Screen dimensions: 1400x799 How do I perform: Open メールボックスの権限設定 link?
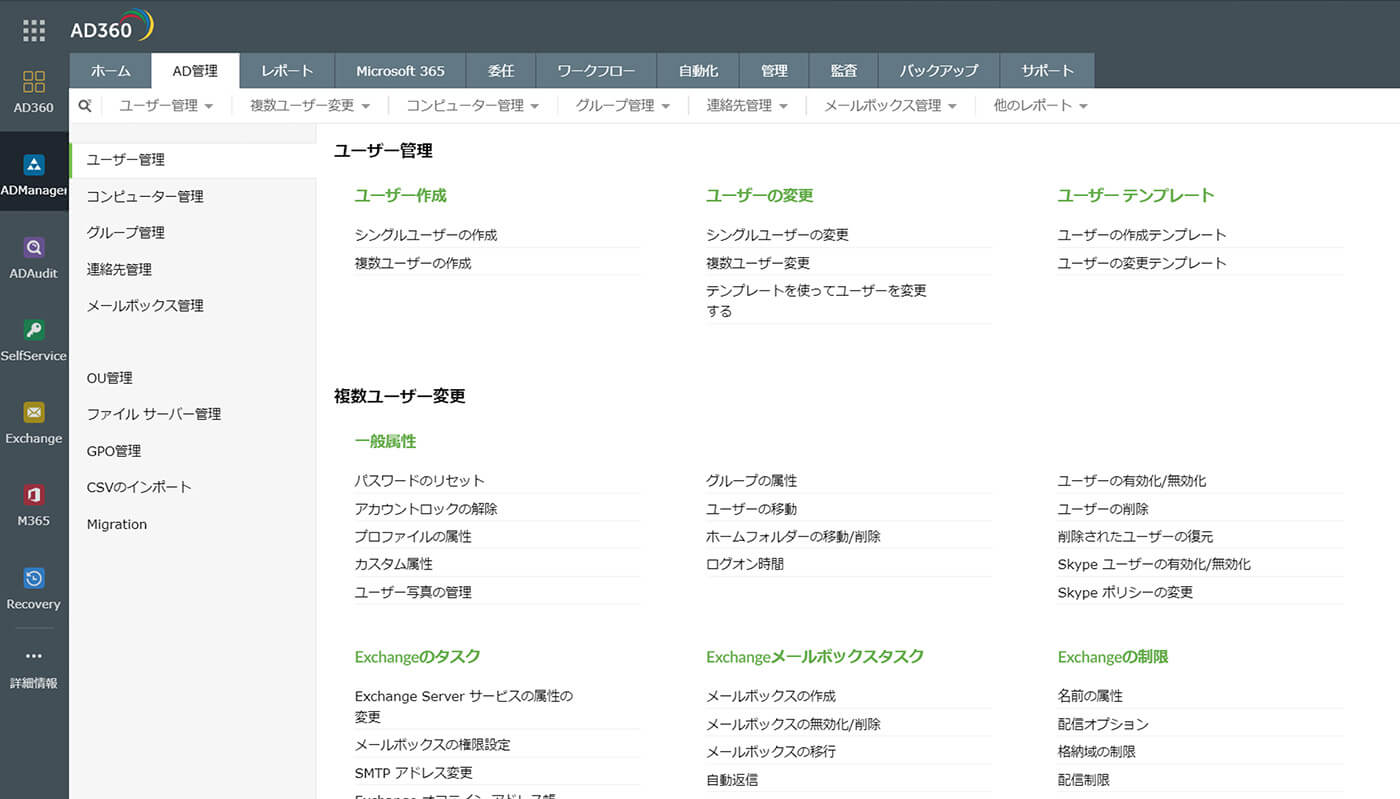tap(432, 745)
